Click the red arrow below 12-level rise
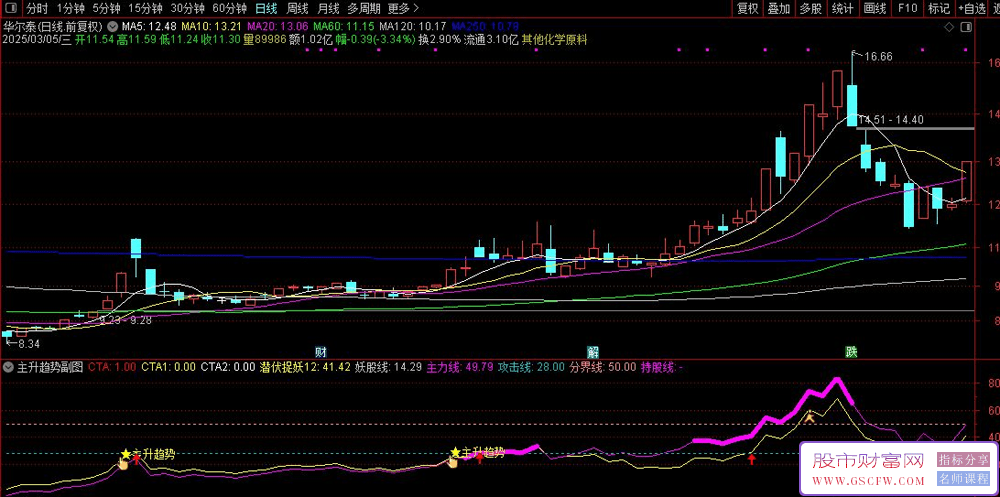The height and width of the screenshot is (497, 1000). click(752, 457)
